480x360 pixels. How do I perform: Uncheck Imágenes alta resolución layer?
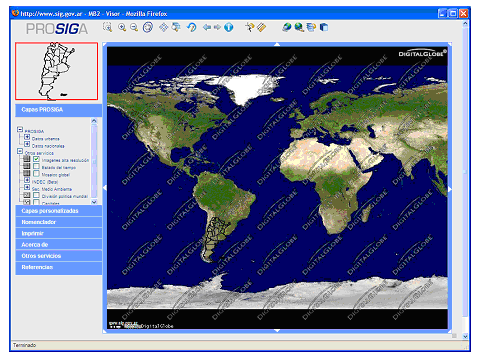36,159
